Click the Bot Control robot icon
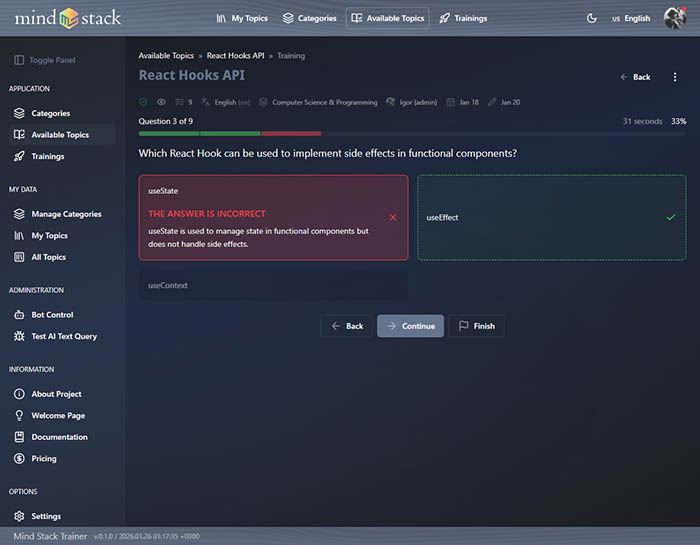 tap(20, 315)
